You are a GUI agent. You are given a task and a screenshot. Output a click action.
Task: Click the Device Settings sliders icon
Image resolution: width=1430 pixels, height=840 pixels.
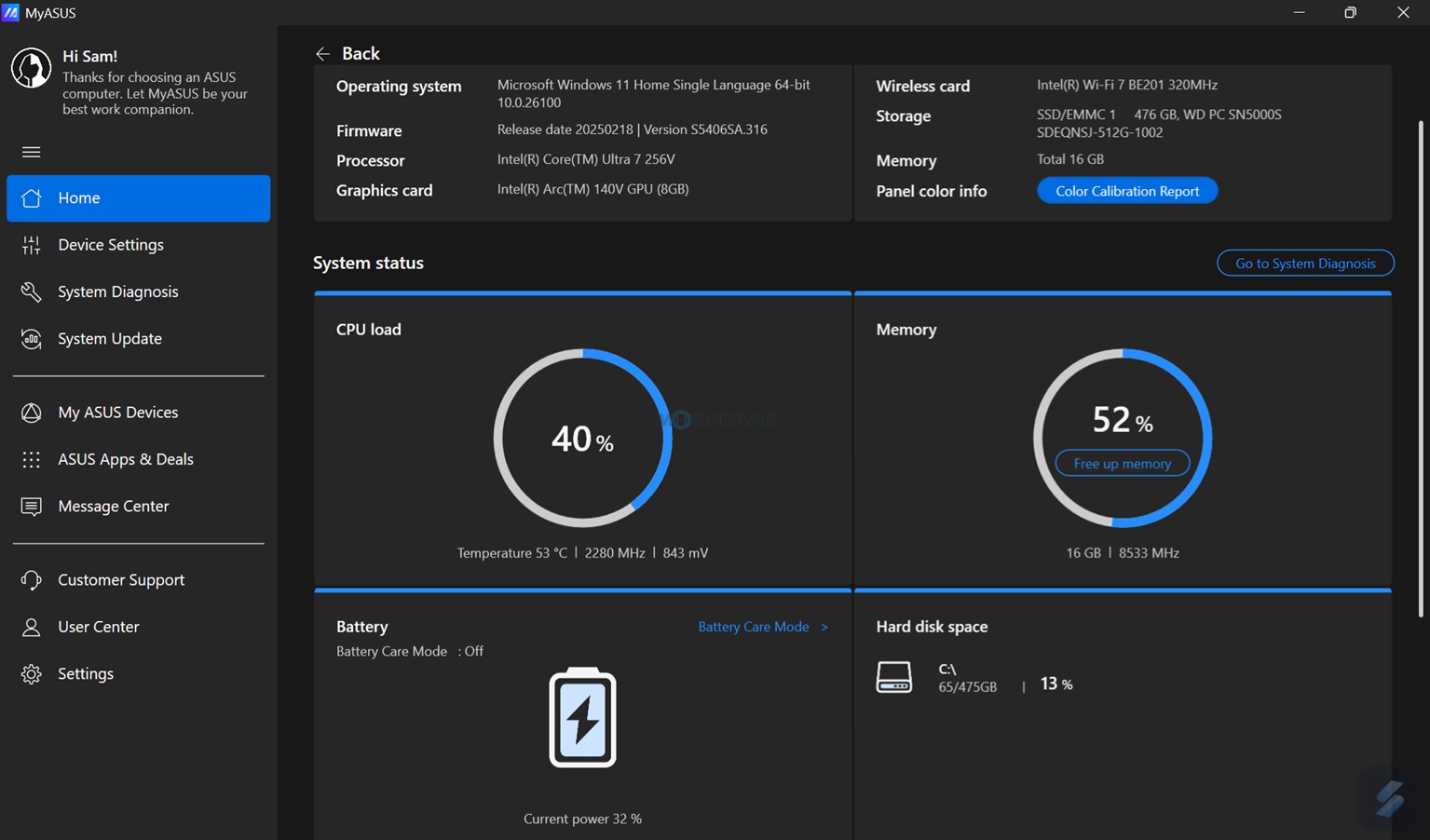(x=31, y=245)
